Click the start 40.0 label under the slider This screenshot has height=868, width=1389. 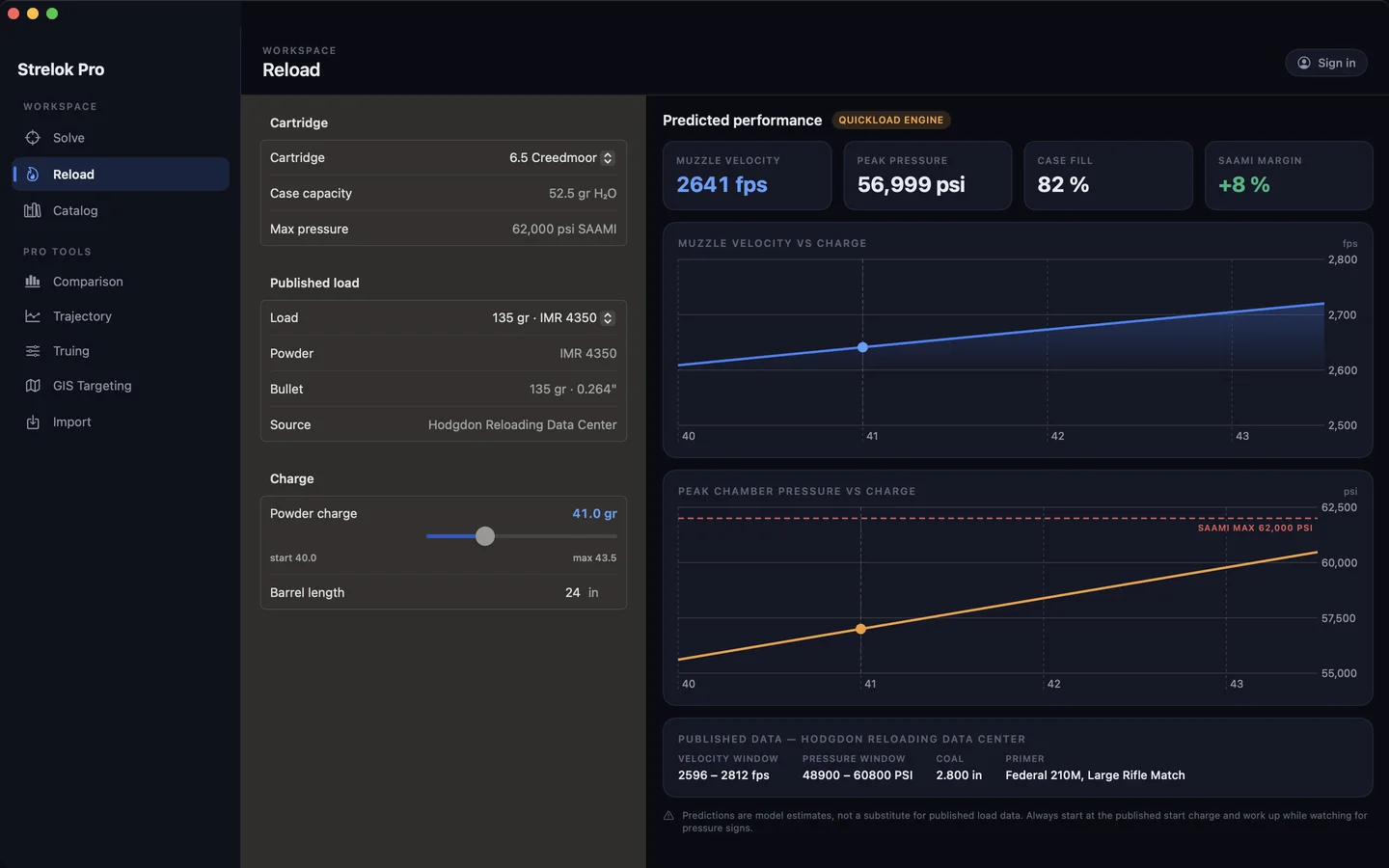point(293,558)
